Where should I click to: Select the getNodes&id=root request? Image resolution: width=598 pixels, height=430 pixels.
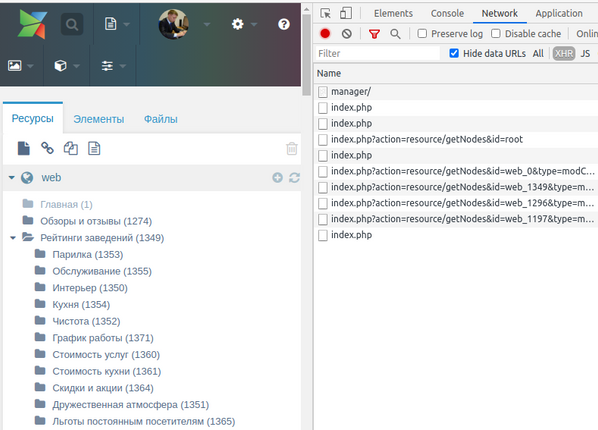tap(427, 139)
